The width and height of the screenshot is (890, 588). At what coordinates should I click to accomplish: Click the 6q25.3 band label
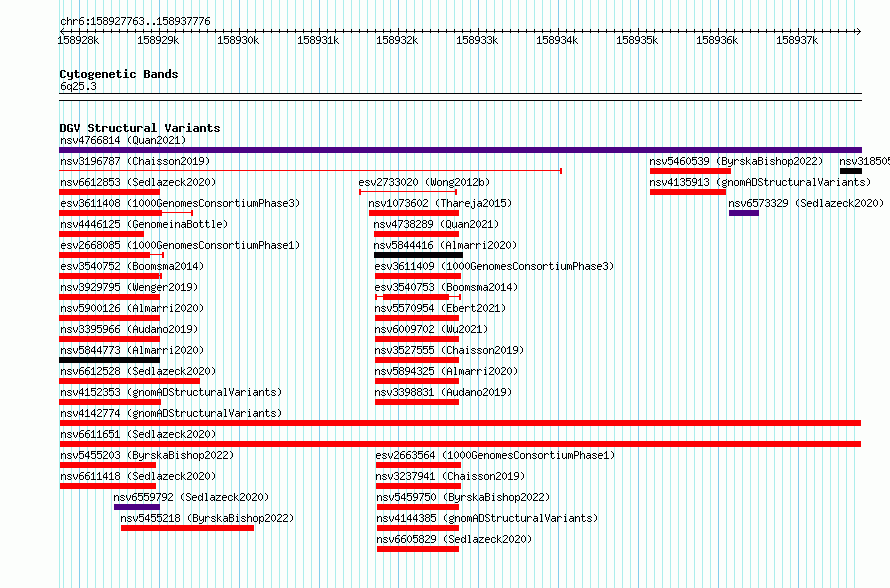tap(78, 86)
